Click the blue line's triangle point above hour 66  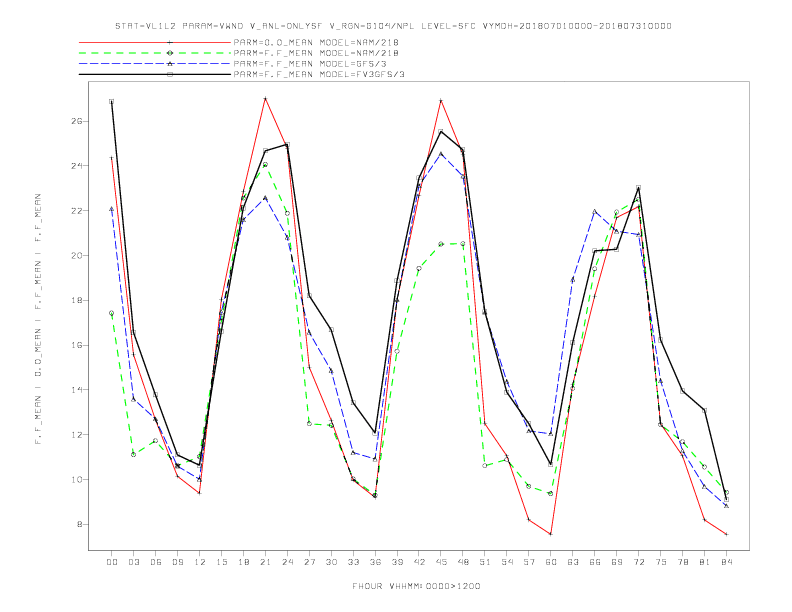(595, 211)
